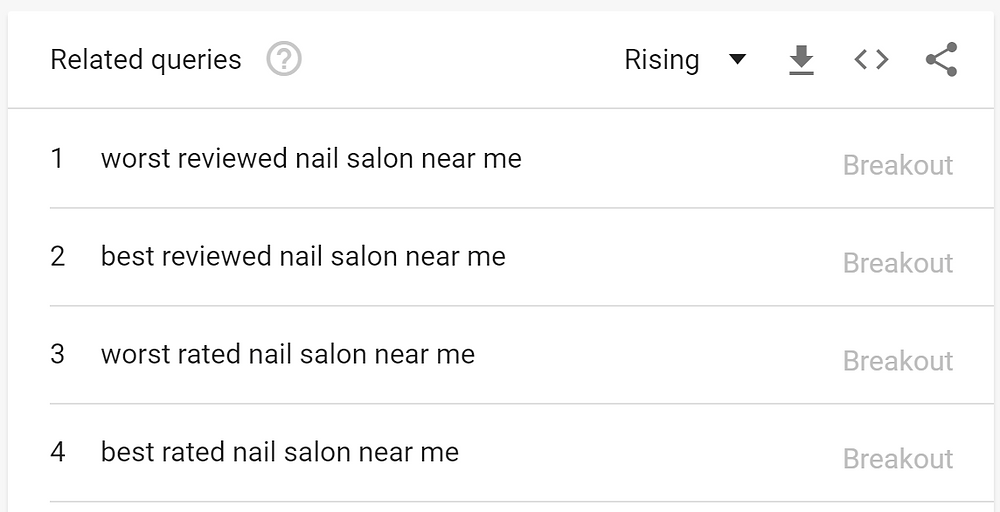Click the help question mark icon
This screenshot has width=1000, height=512.
(x=284, y=59)
